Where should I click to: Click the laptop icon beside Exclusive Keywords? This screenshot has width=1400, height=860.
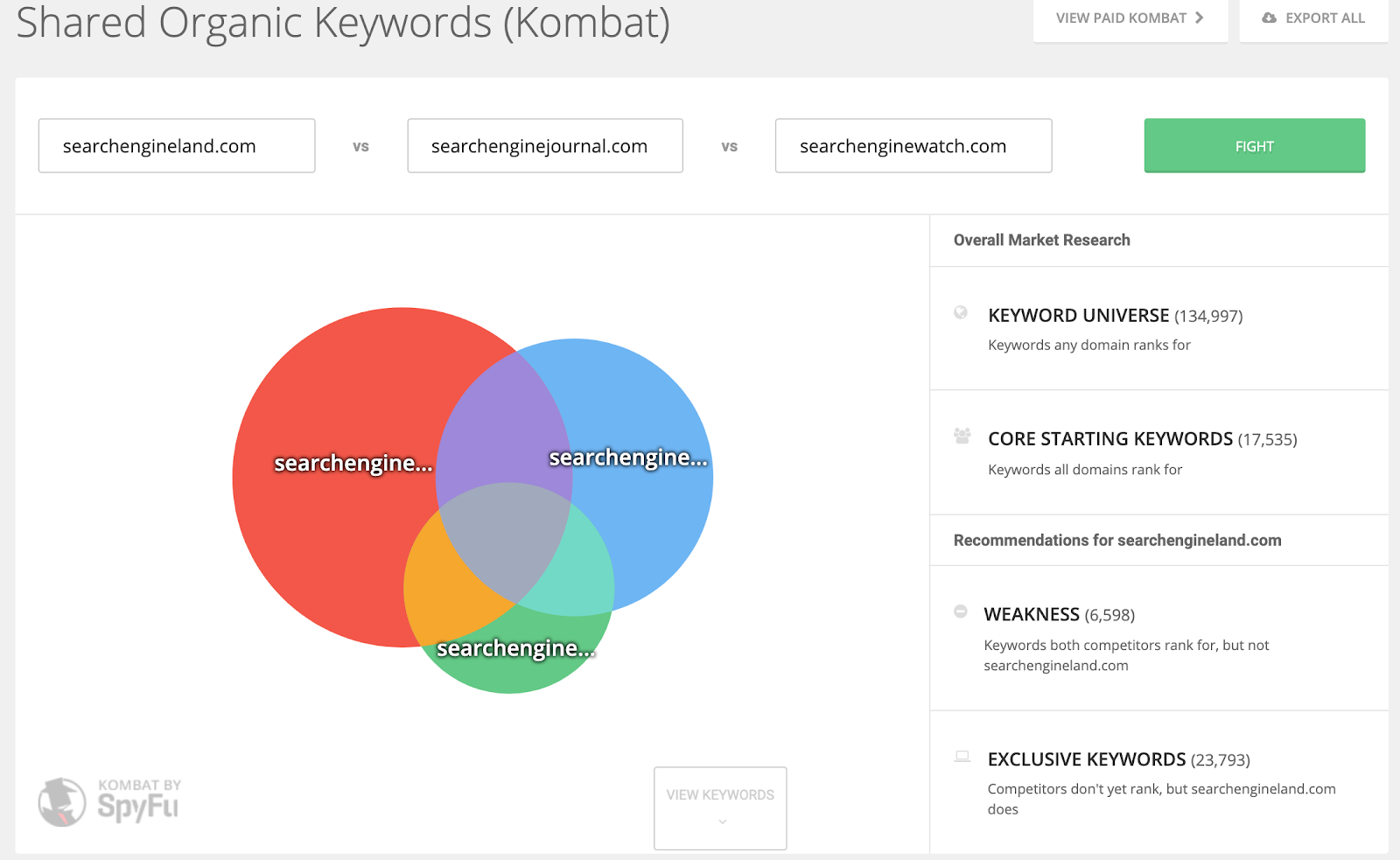coord(962,757)
